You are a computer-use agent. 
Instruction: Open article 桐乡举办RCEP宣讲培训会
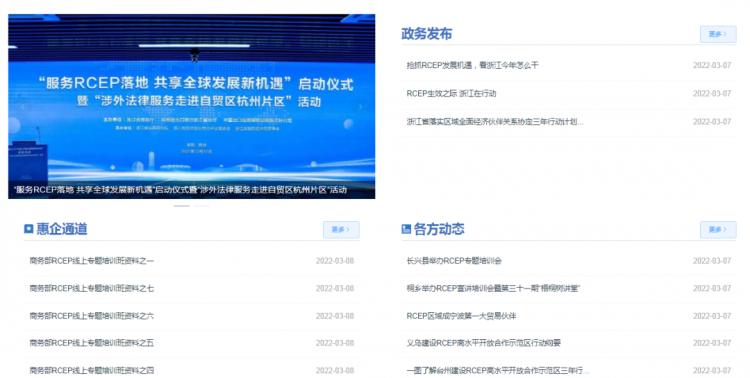pyautogui.click(x=493, y=289)
